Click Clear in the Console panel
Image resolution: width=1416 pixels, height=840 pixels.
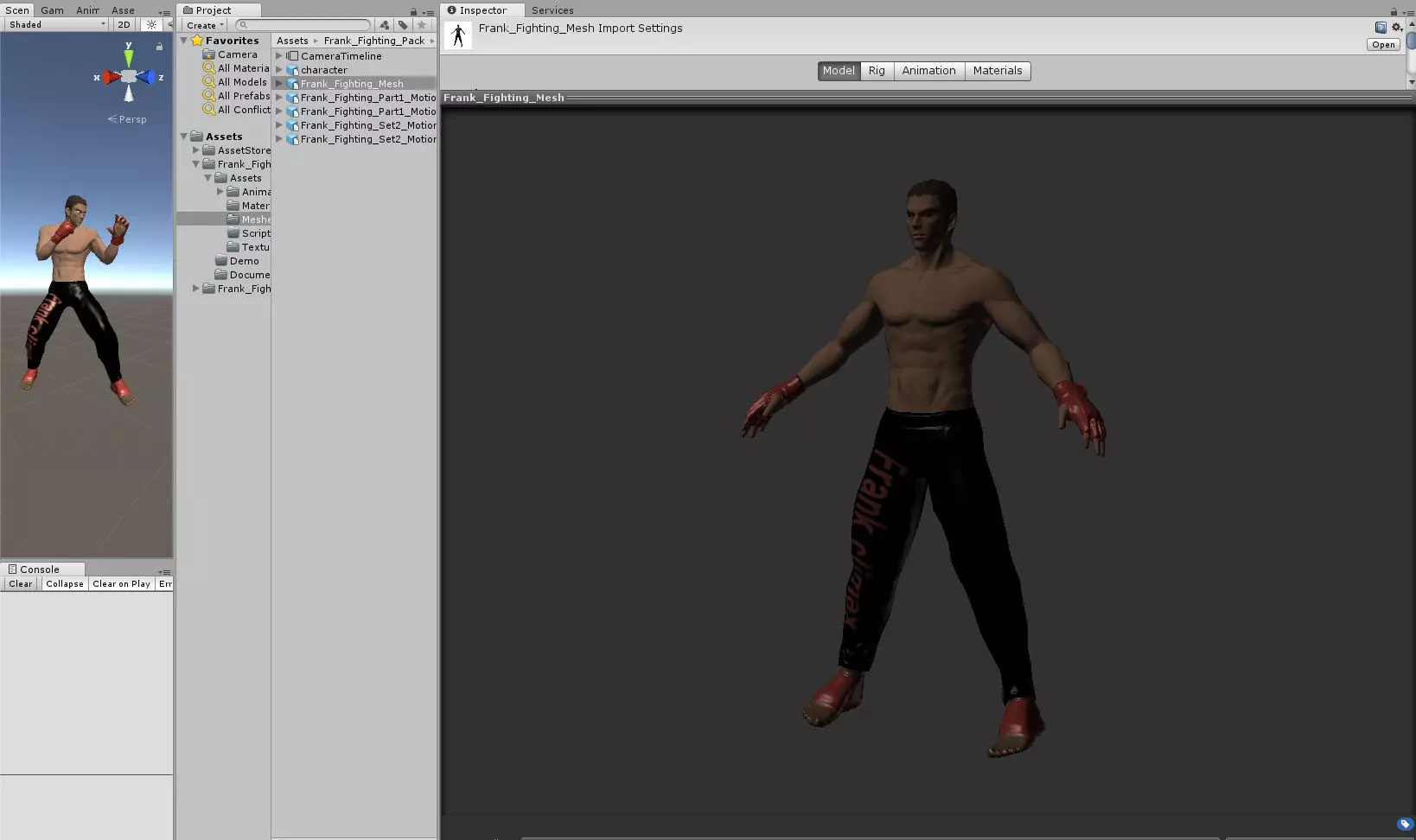click(20, 584)
